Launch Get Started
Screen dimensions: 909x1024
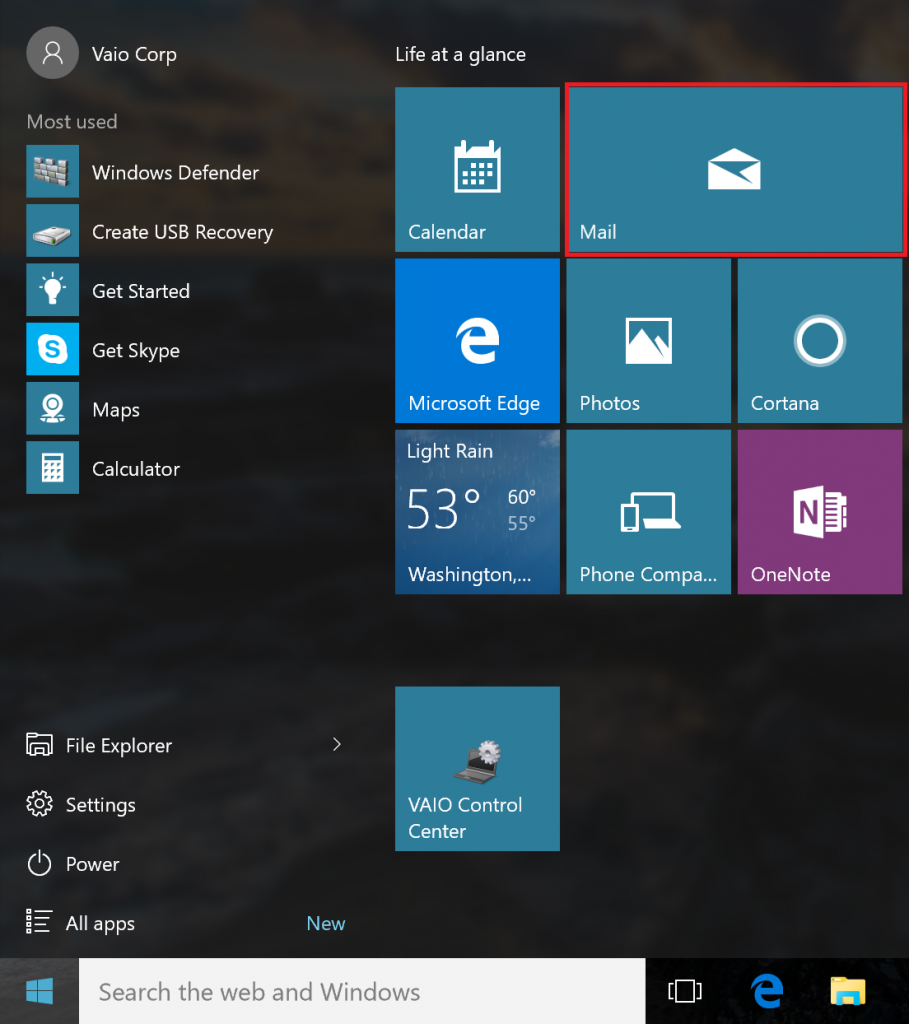(140, 291)
